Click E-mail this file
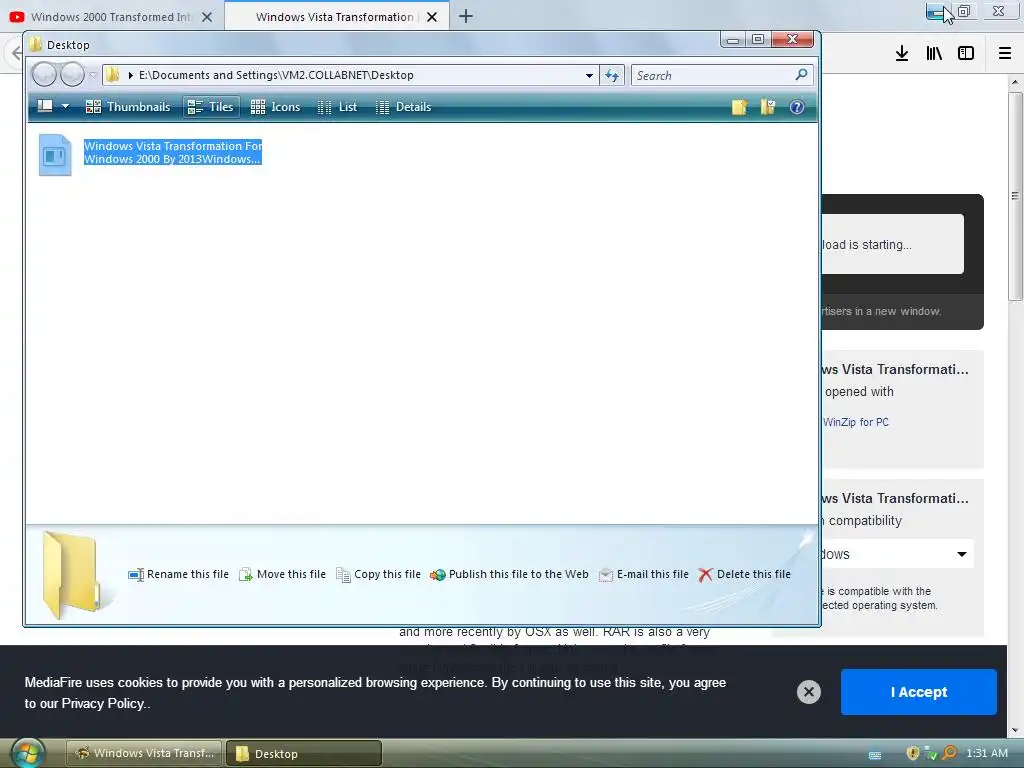The width and height of the screenshot is (1024, 768). point(643,574)
